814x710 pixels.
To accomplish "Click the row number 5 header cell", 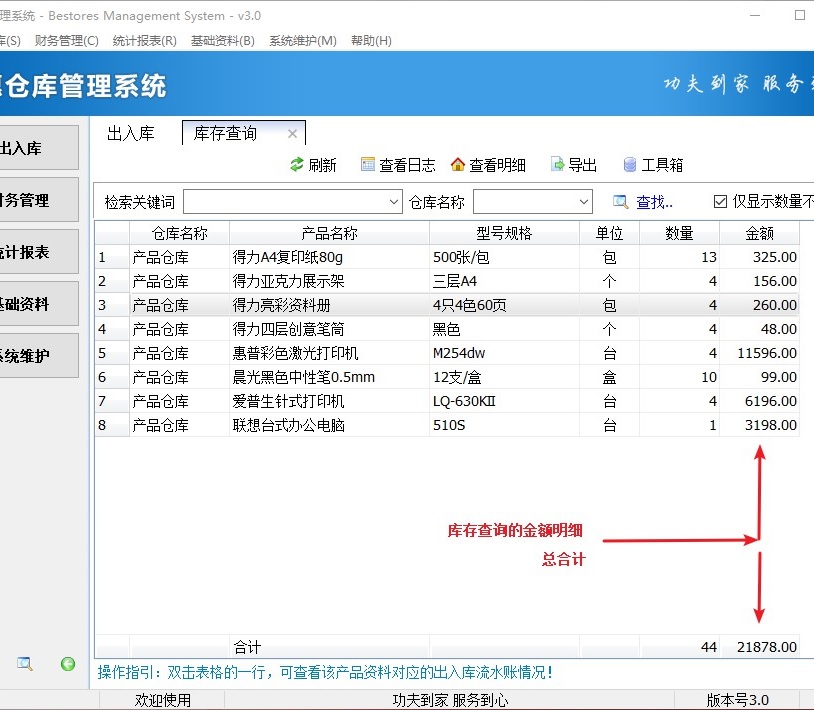I will pos(112,353).
